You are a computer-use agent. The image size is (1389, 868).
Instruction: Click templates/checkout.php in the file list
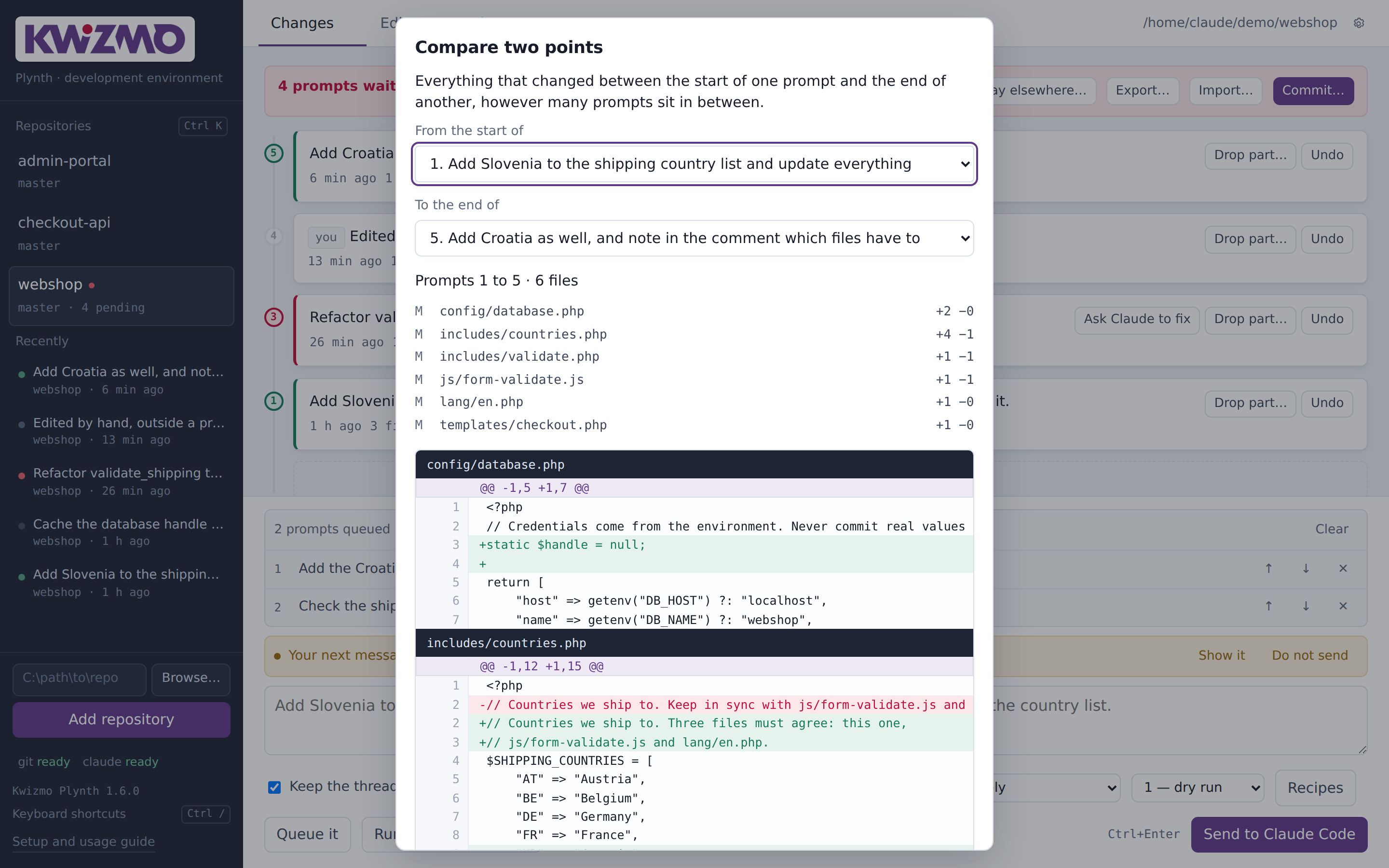[694, 425]
